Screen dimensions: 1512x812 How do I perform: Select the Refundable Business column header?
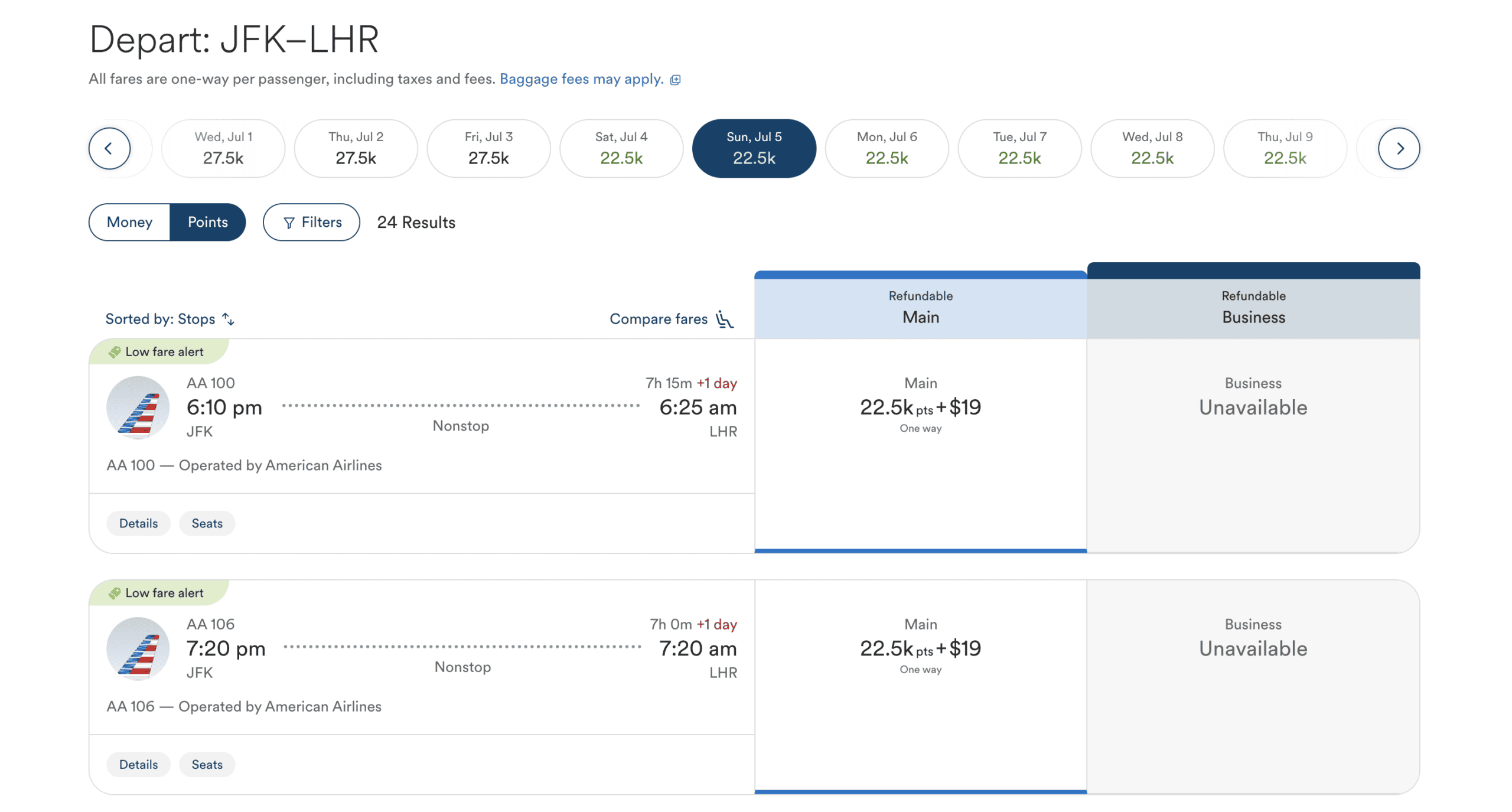(1253, 306)
